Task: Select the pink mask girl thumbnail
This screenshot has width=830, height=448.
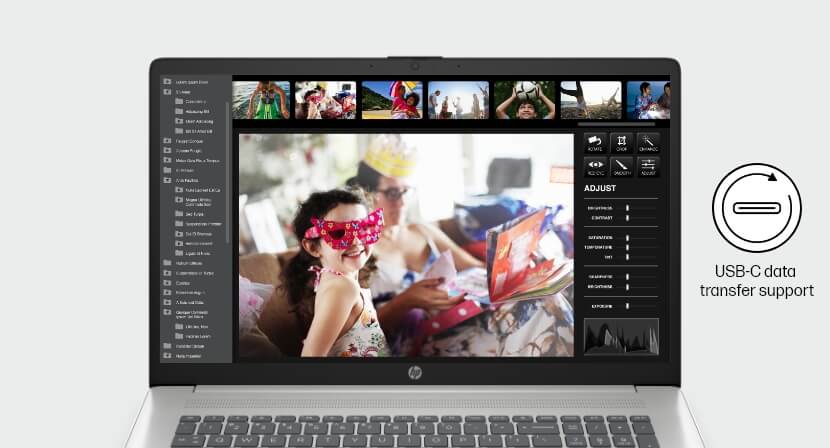Action: [x=325, y=100]
